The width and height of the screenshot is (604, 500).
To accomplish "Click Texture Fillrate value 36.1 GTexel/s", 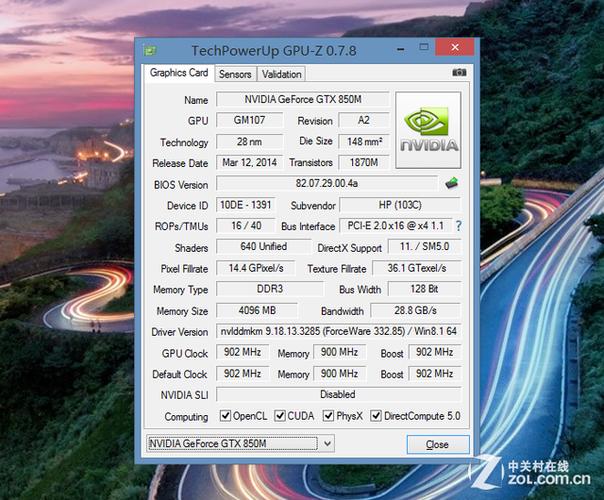I will pos(417,268).
